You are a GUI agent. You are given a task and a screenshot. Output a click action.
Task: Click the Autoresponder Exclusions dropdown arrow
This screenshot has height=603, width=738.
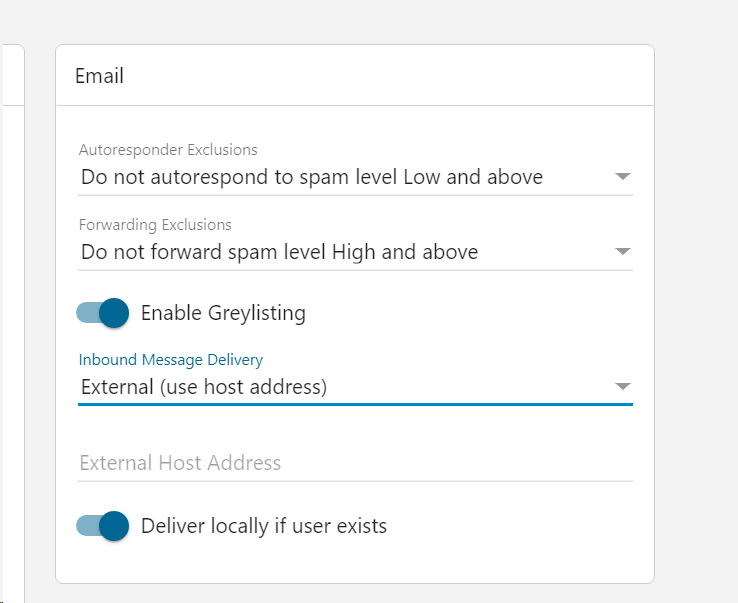622,177
